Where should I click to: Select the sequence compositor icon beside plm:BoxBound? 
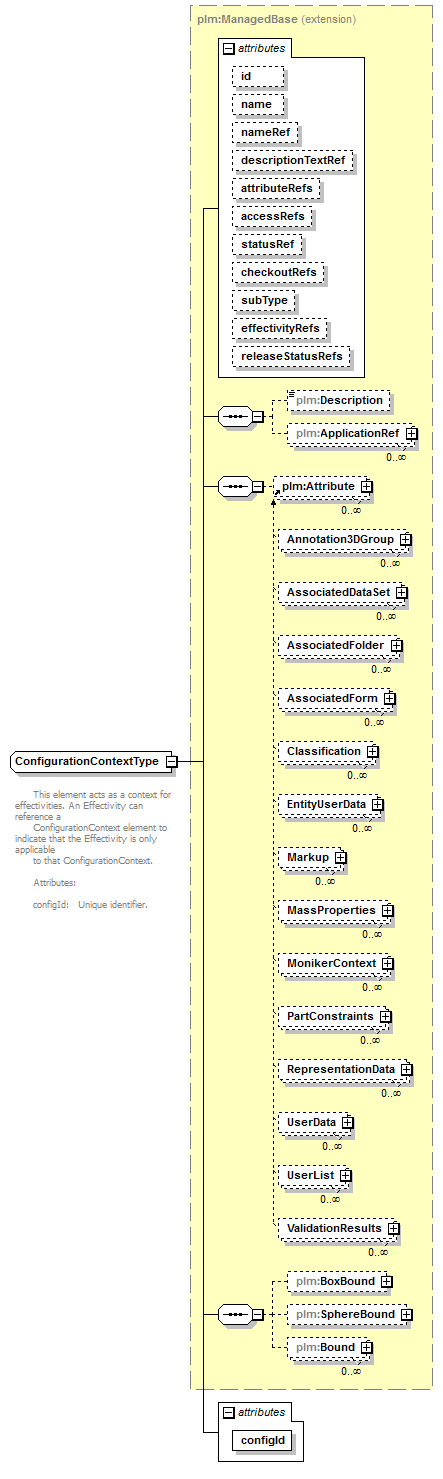234,1315
